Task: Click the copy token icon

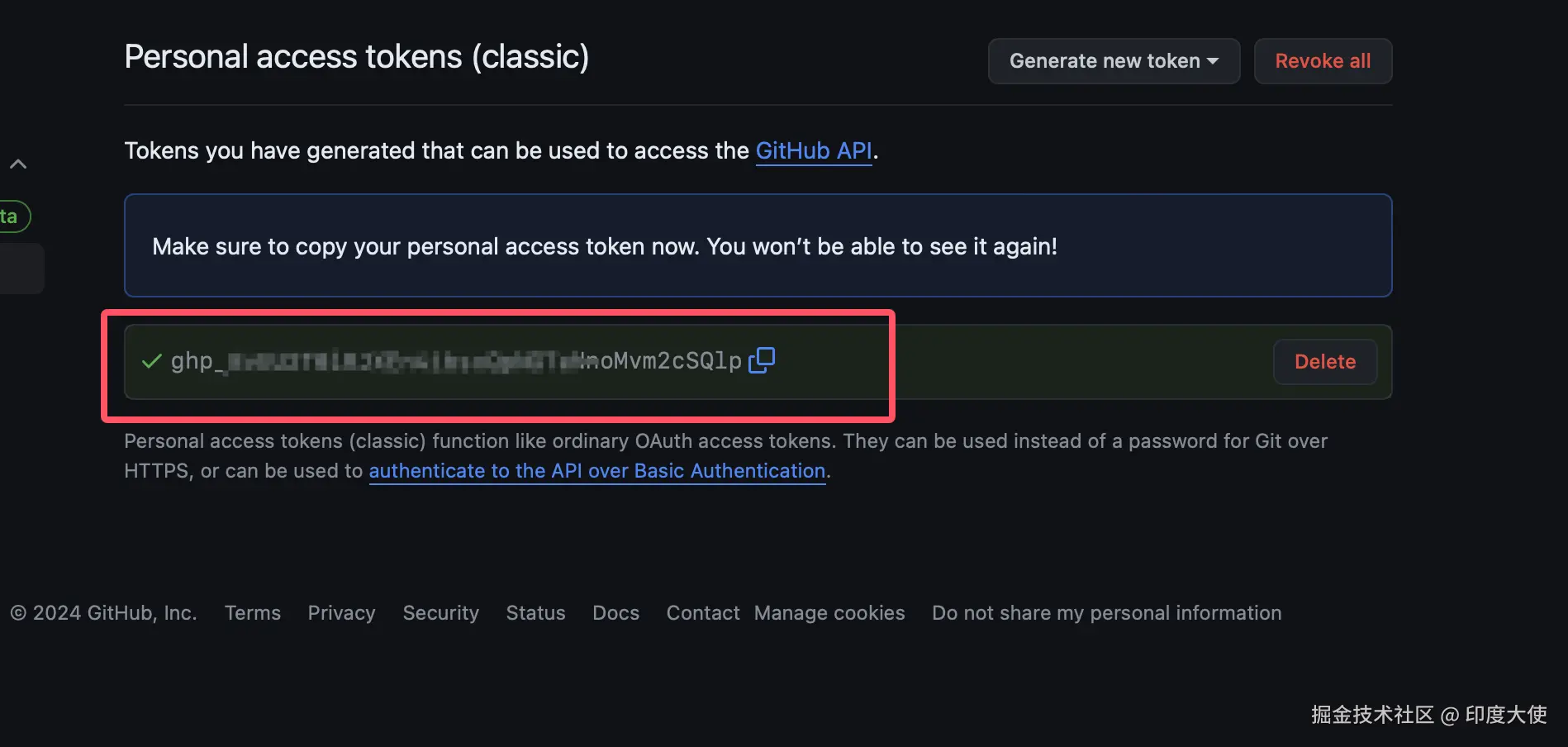Action: [x=761, y=360]
